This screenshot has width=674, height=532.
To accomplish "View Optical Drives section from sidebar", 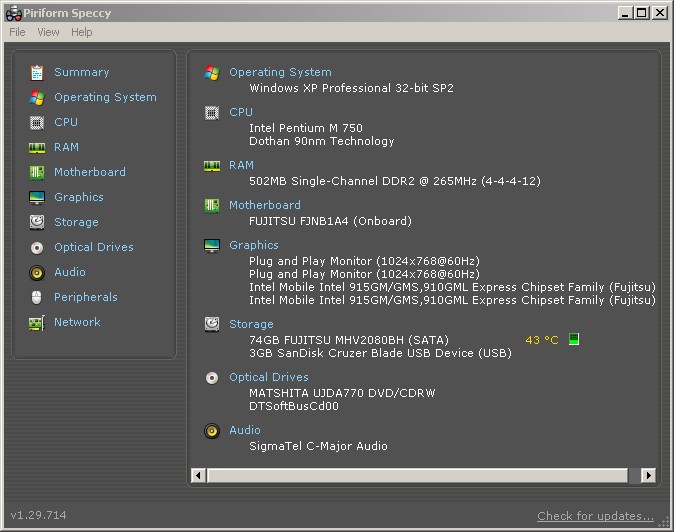I will (x=94, y=247).
